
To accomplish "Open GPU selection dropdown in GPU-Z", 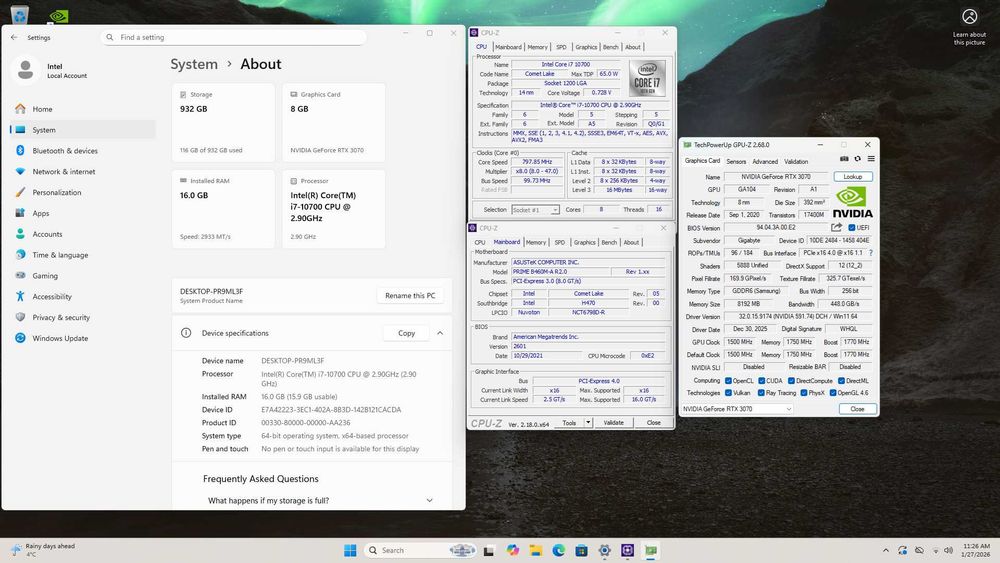I will 737,409.
